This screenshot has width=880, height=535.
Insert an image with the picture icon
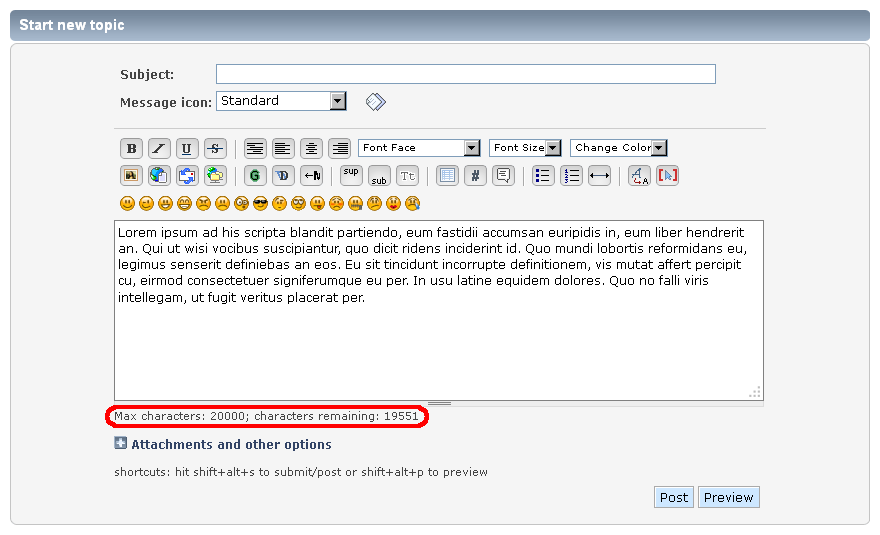click(131, 176)
